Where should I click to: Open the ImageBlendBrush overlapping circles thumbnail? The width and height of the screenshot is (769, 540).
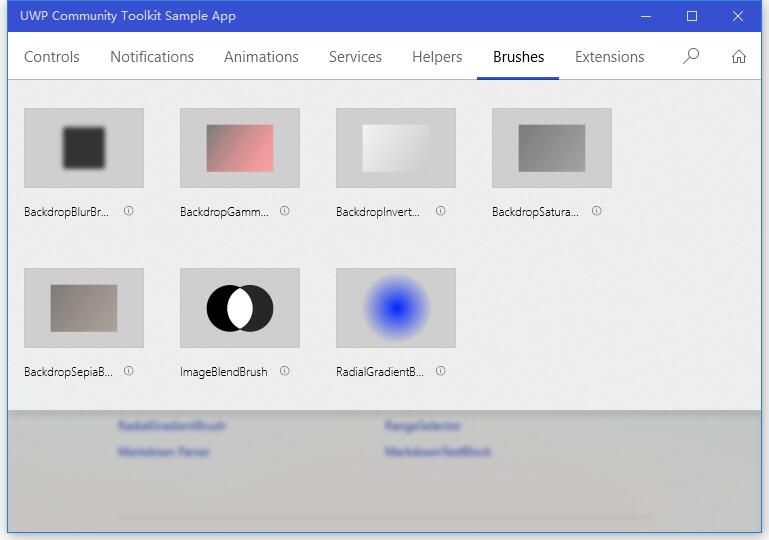[240, 308]
